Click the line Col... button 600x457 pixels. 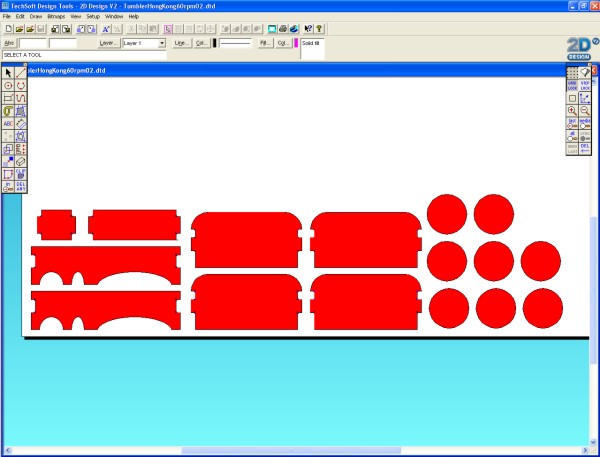pos(201,43)
